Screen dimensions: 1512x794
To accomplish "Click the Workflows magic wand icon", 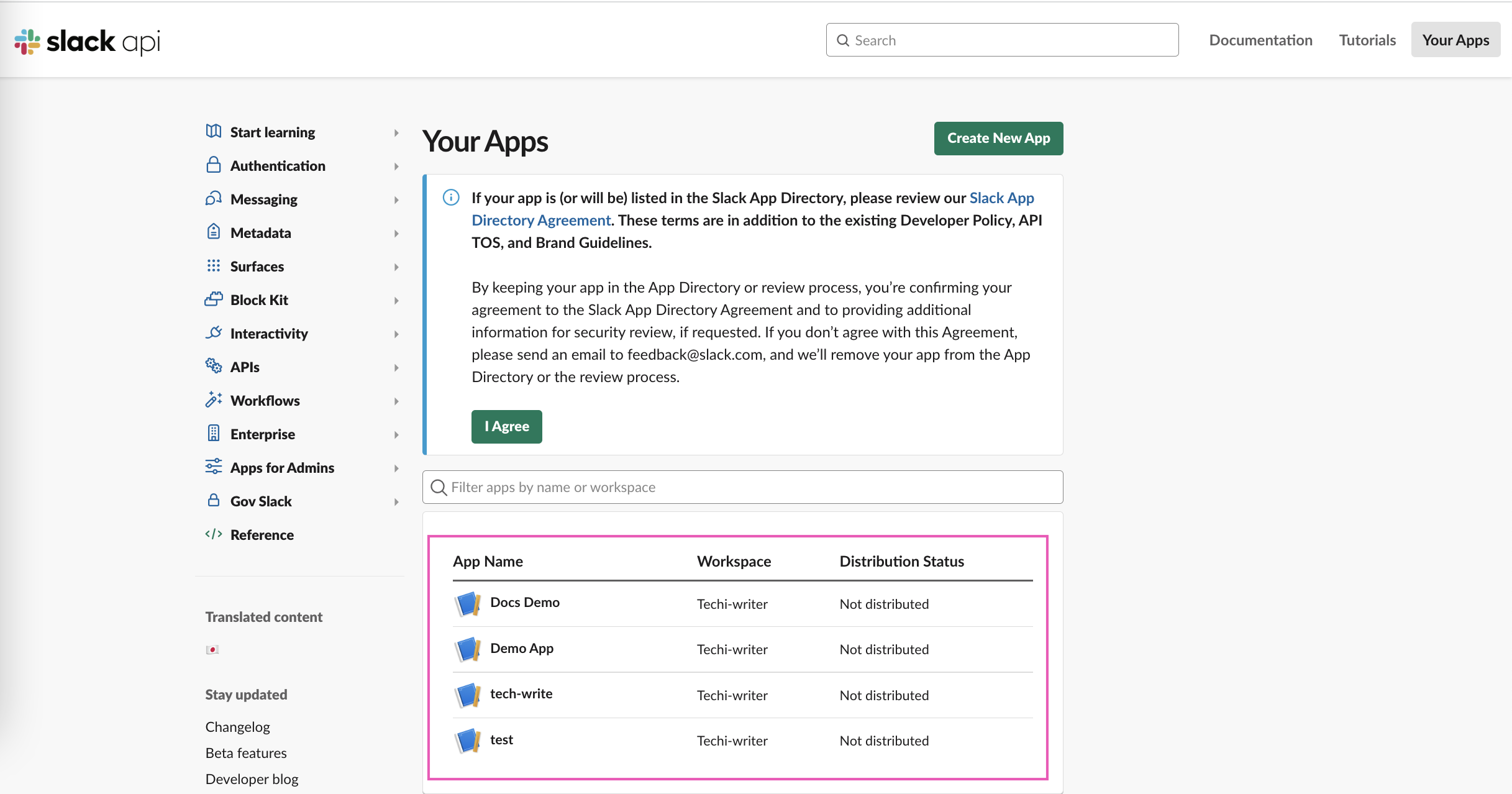I will coord(214,399).
